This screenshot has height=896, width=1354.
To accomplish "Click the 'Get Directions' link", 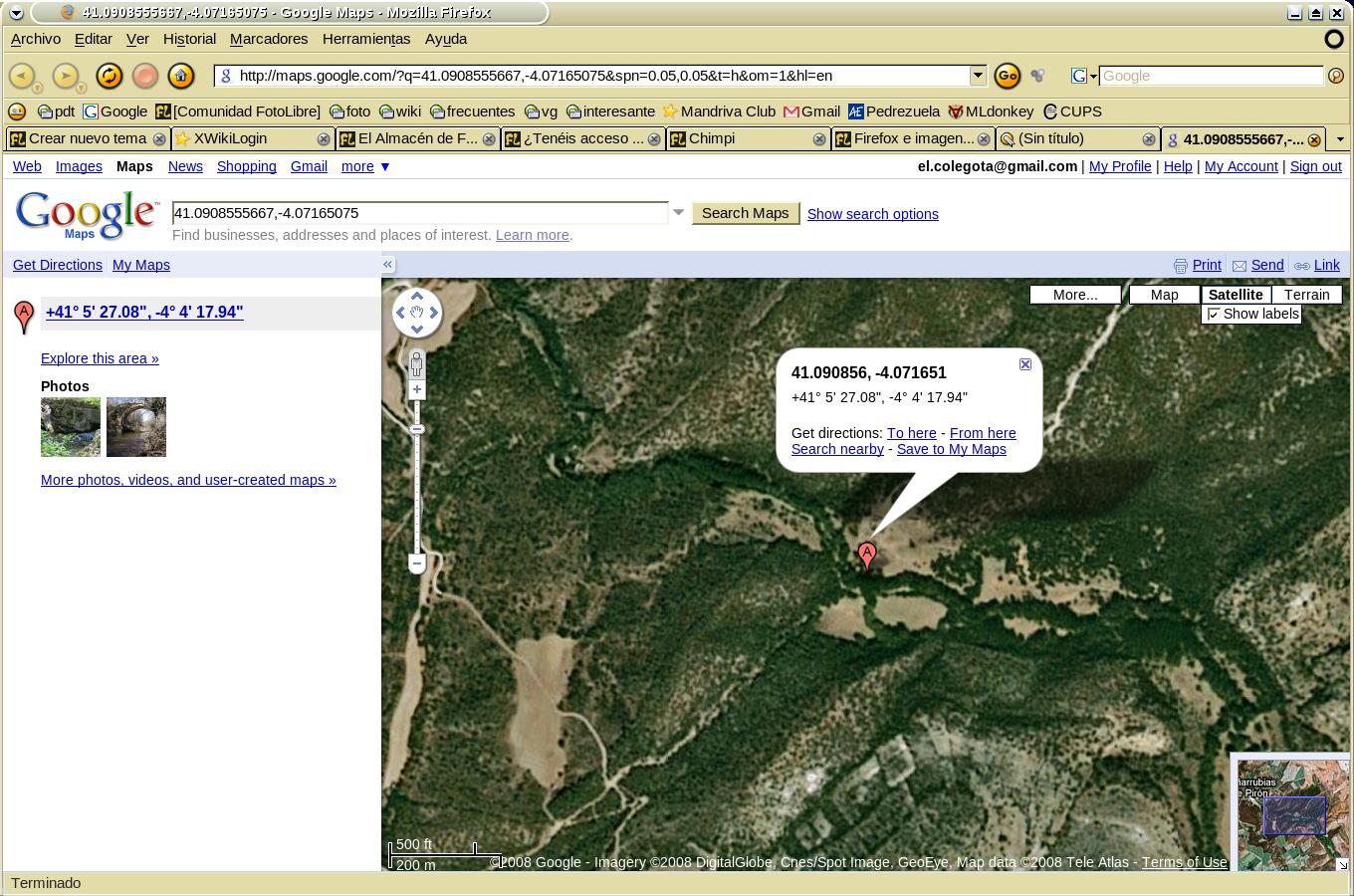I will (58, 265).
